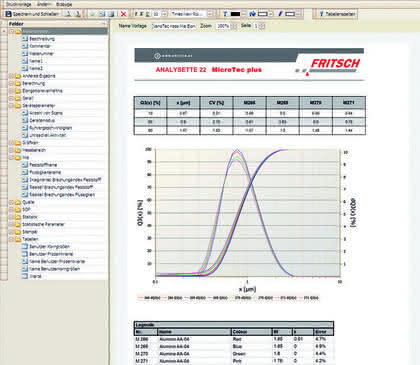The width and height of the screenshot is (420, 365).
Task: Select the Rührgeschwindigkeit field
Action: point(51,128)
